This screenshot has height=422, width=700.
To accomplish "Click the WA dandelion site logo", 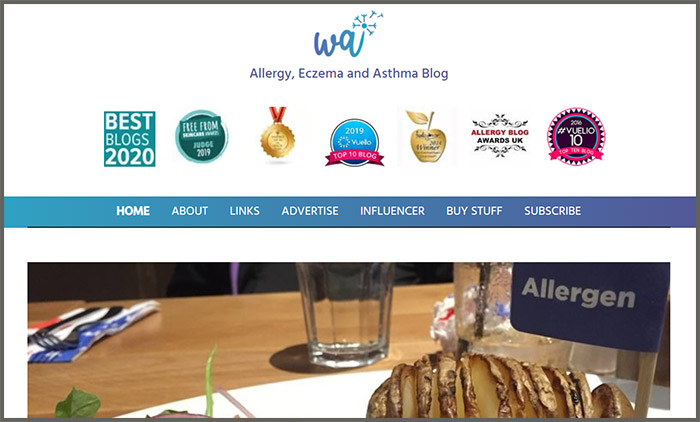I will pyautogui.click(x=349, y=34).
